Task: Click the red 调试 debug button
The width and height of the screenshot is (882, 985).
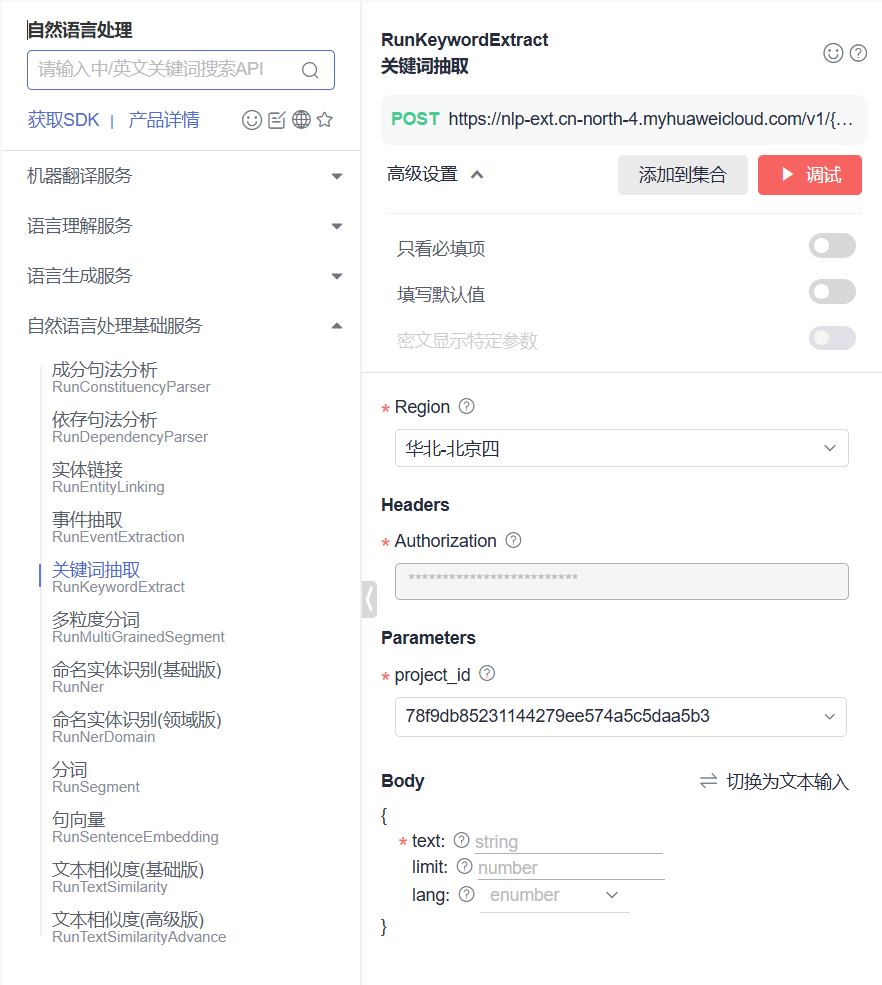Action: 810,175
